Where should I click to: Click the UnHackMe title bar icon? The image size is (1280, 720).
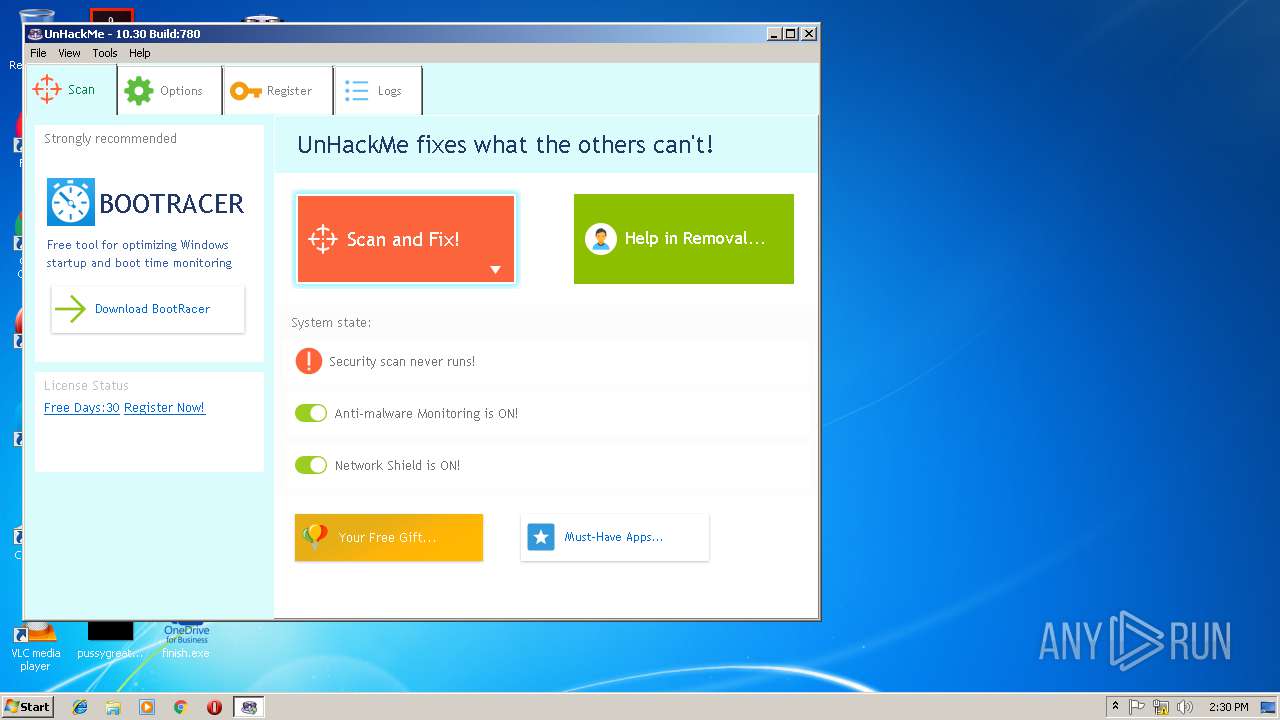35,34
